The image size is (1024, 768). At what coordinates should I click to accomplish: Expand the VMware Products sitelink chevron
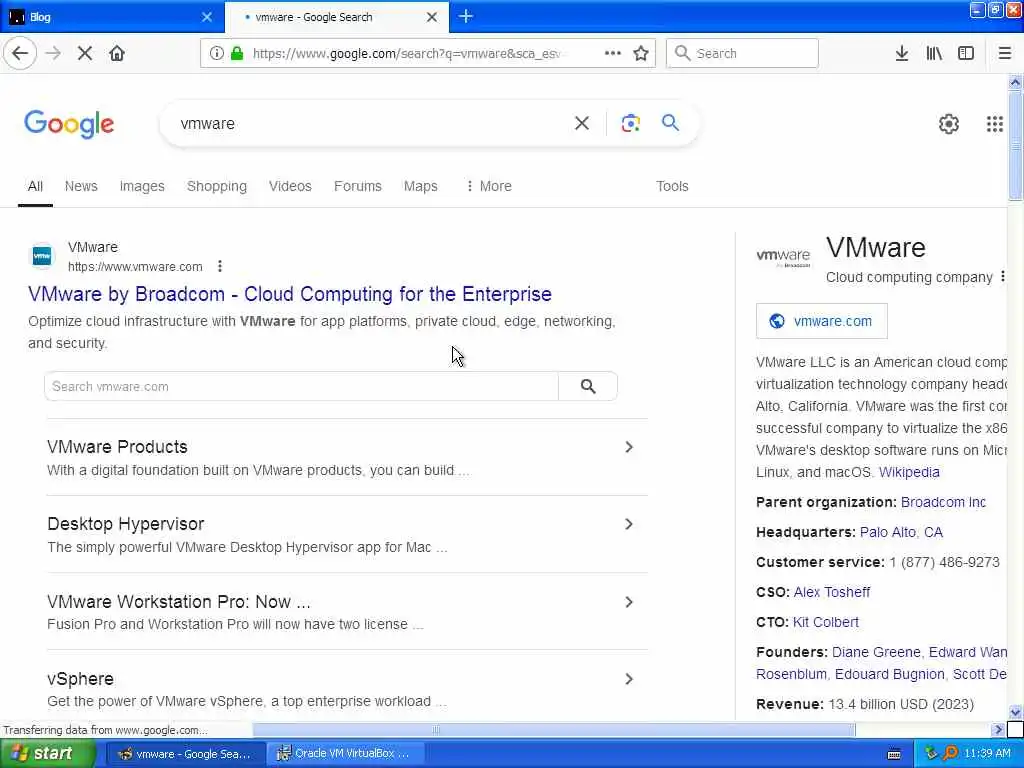628,447
